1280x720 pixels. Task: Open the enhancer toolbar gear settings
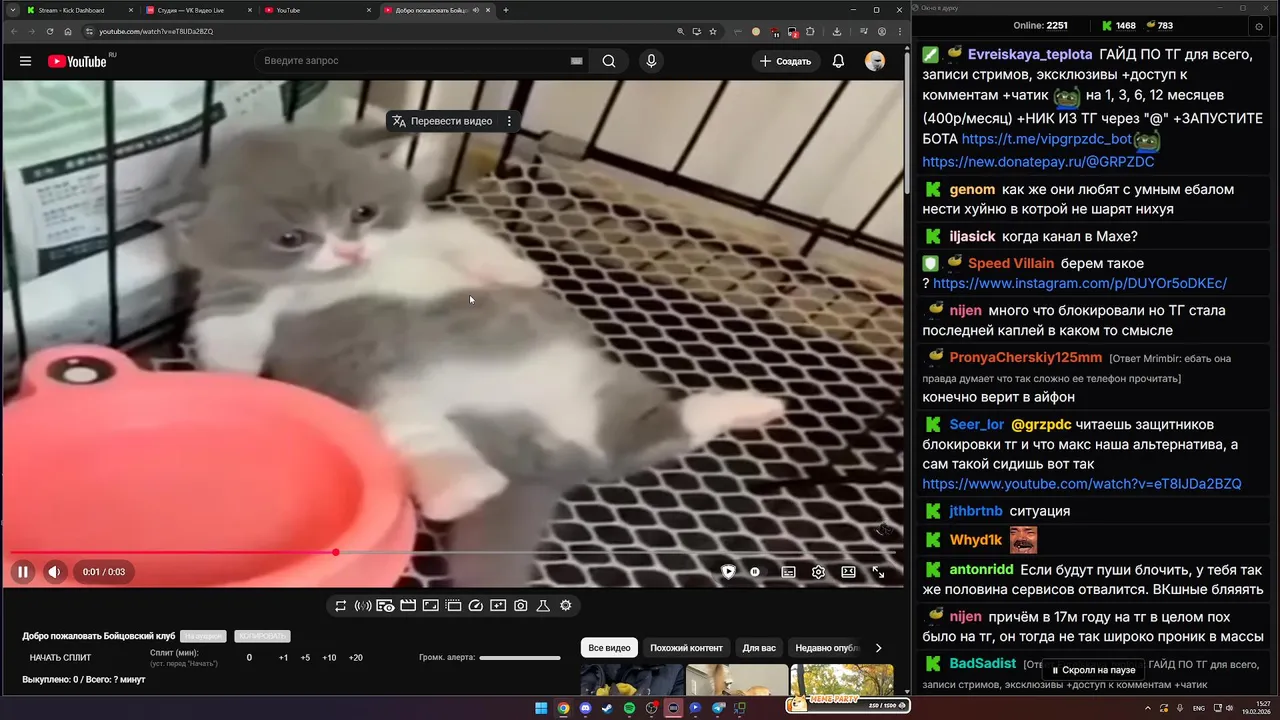[566, 605]
